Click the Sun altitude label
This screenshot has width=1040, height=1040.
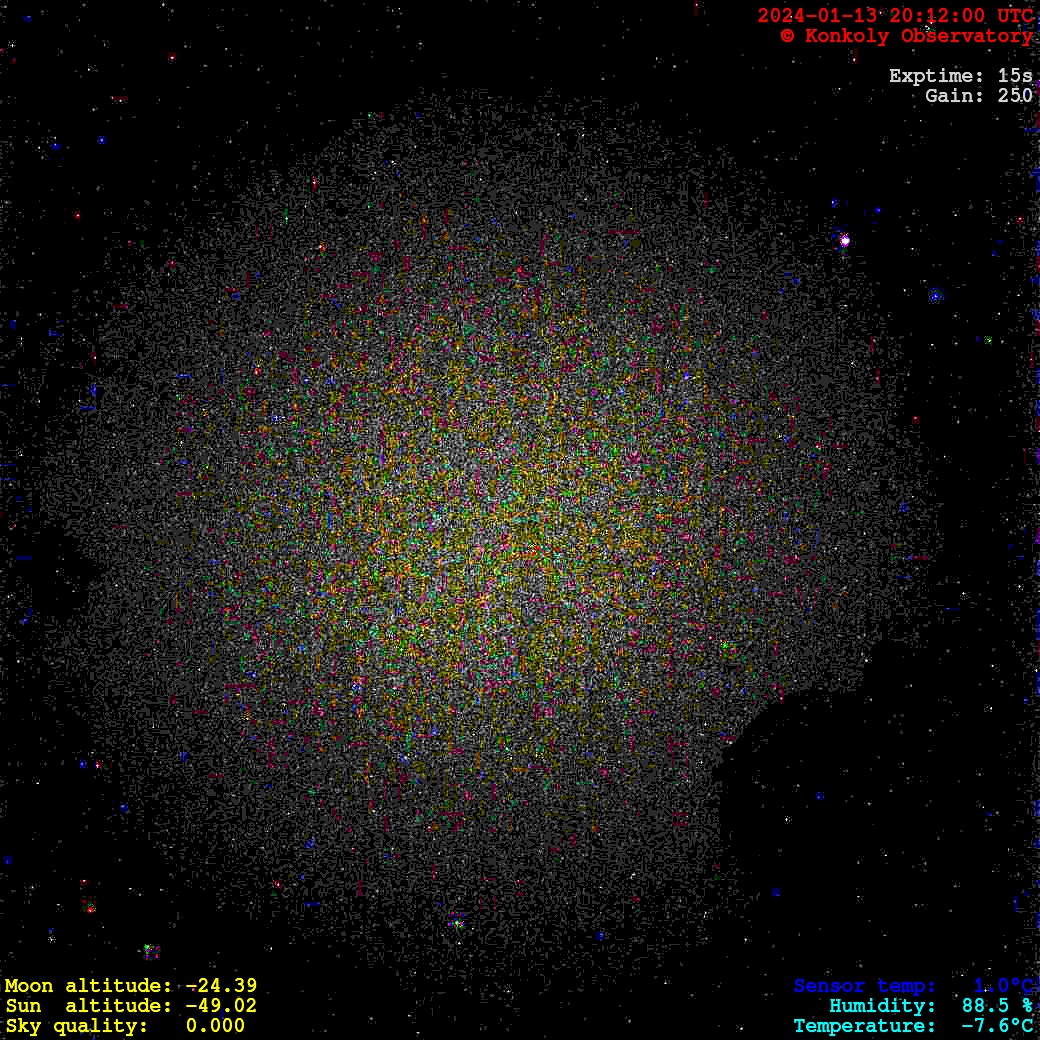88,1006
